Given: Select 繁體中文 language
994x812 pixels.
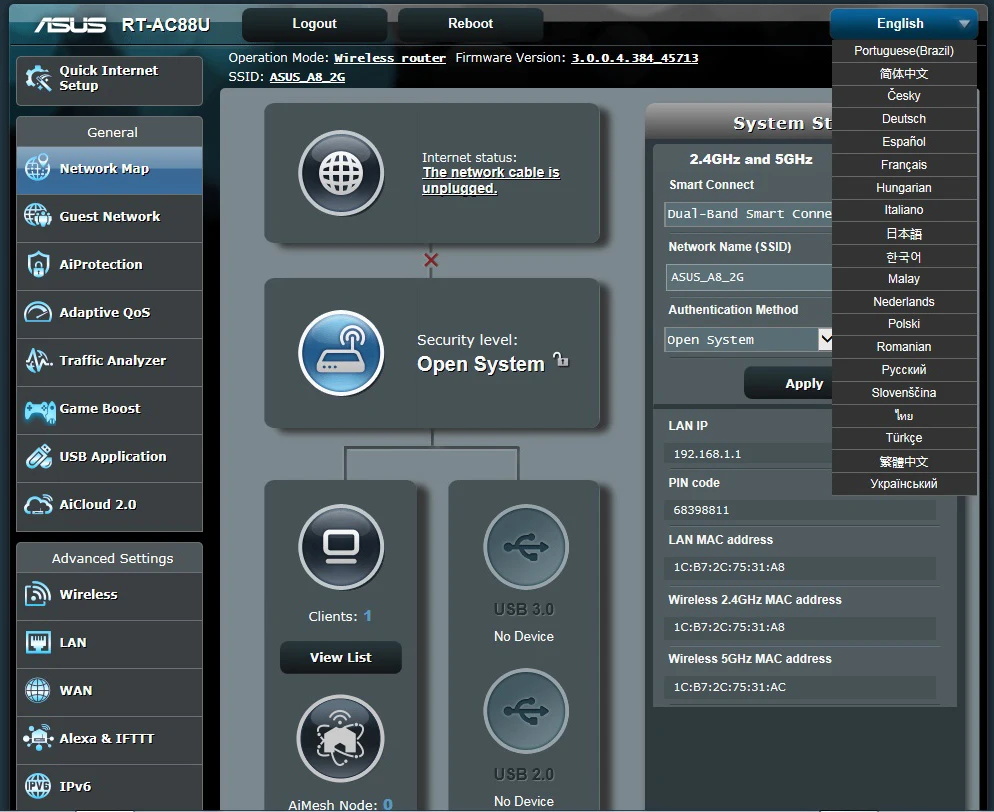Looking at the screenshot, I should pos(904,461).
